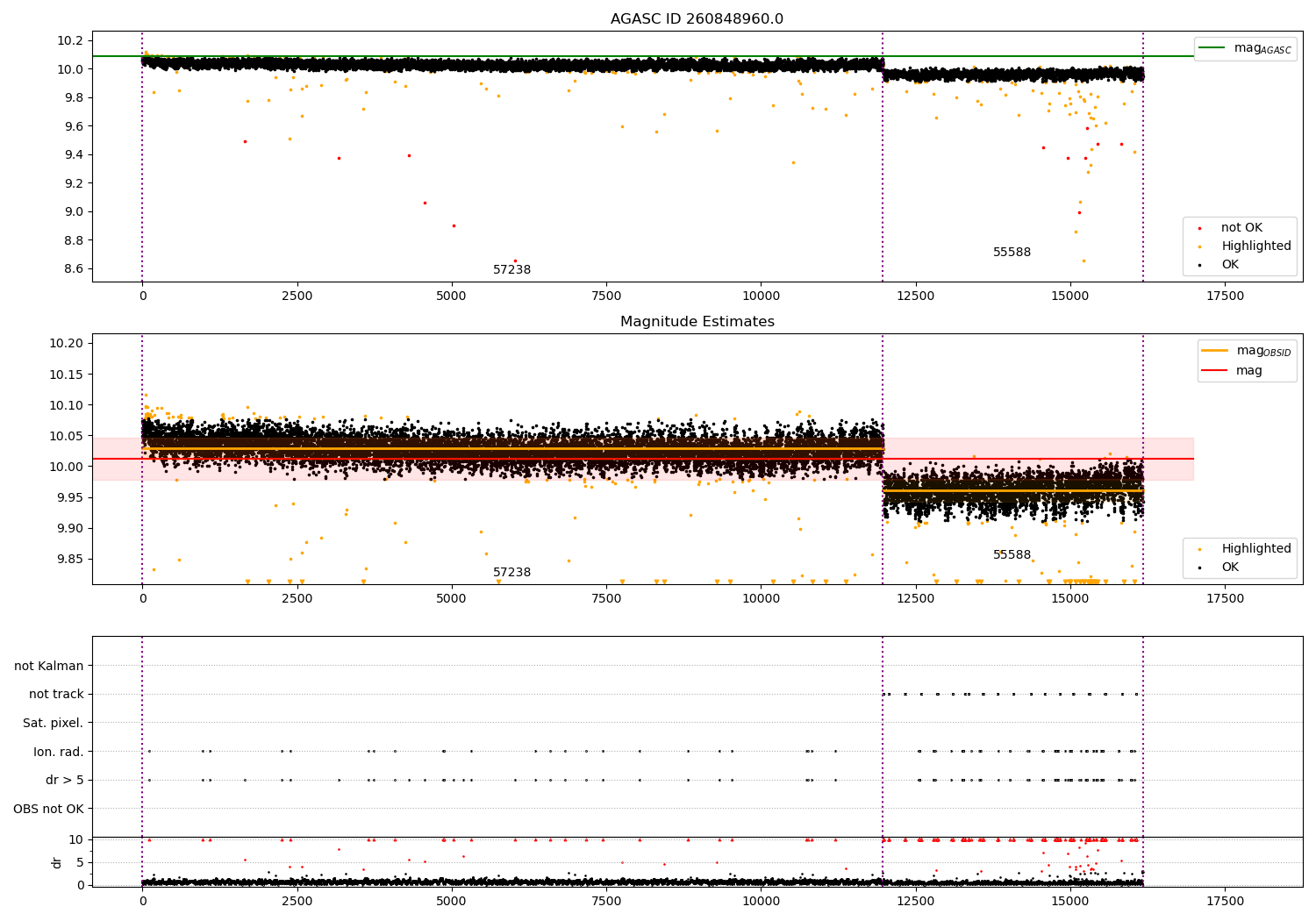The image size is (1316, 921).
Task: Click the 55588 annotation in Magnitude Estimates plot
Action: [1012, 555]
